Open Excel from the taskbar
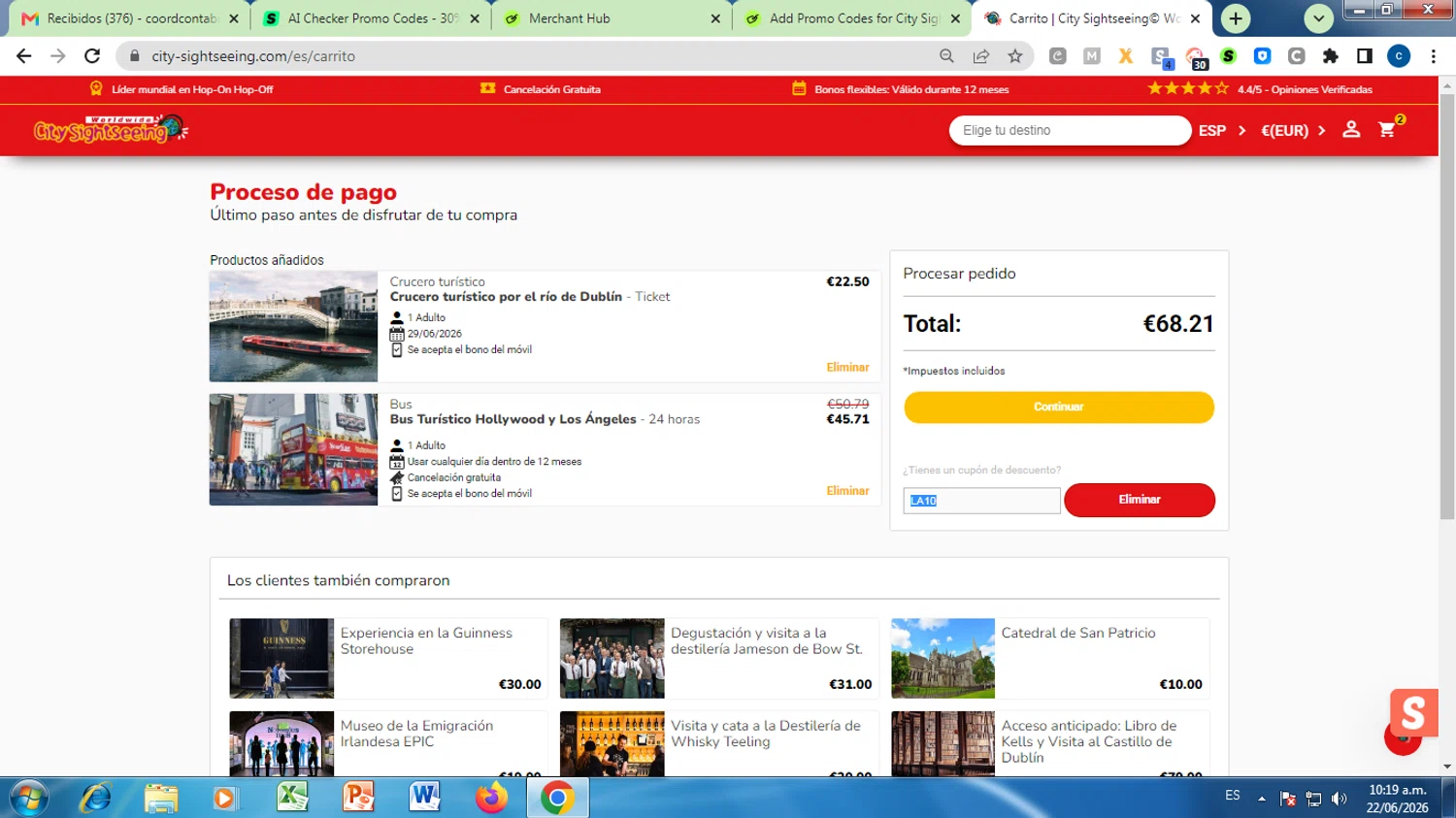 (292, 798)
